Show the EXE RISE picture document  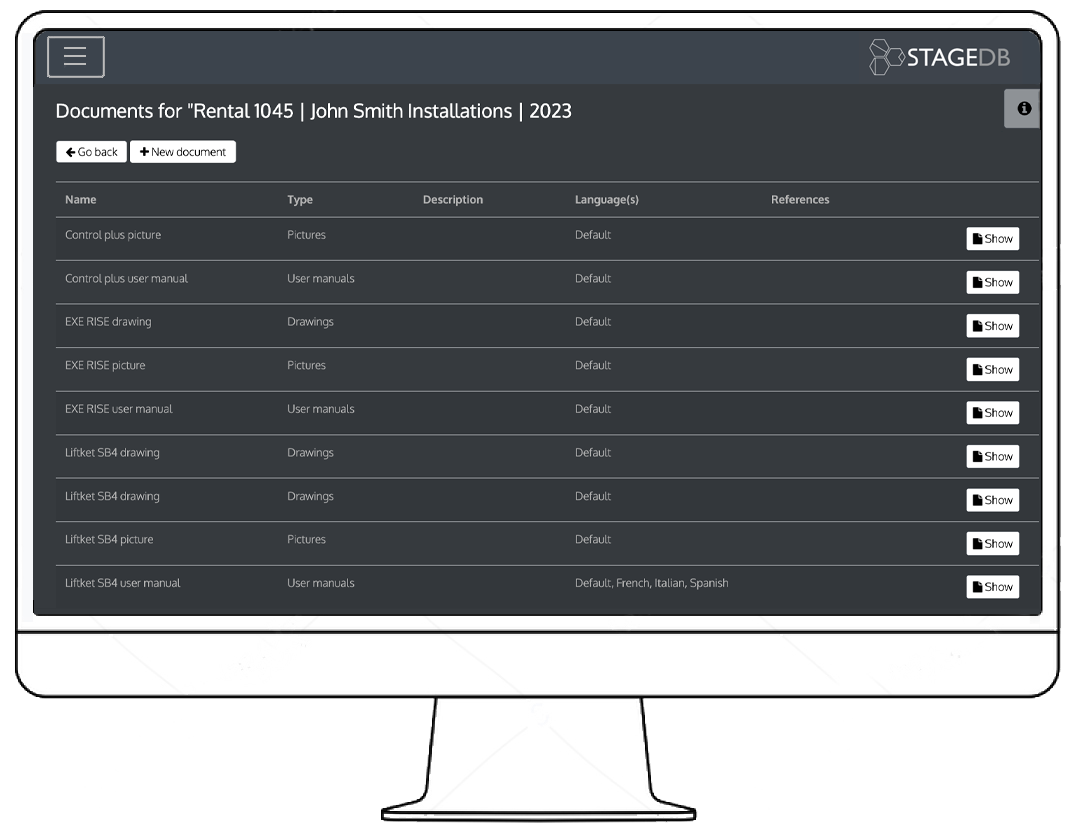click(x=992, y=370)
